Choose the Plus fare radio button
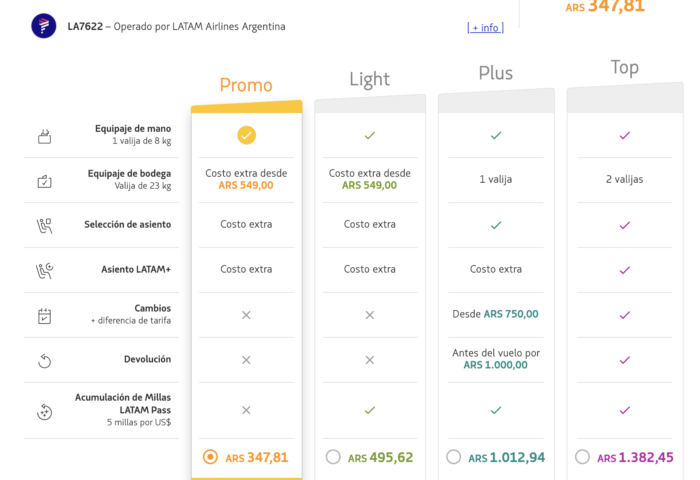This screenshot has width=700, height=480. (454, 457)
